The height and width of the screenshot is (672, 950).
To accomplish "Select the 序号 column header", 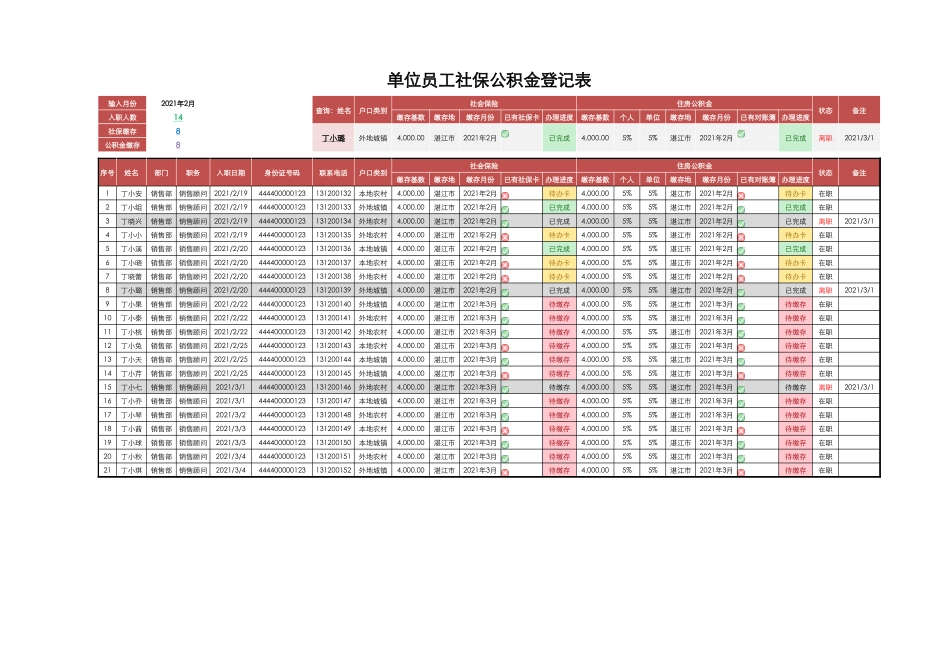I will point(107,173).
